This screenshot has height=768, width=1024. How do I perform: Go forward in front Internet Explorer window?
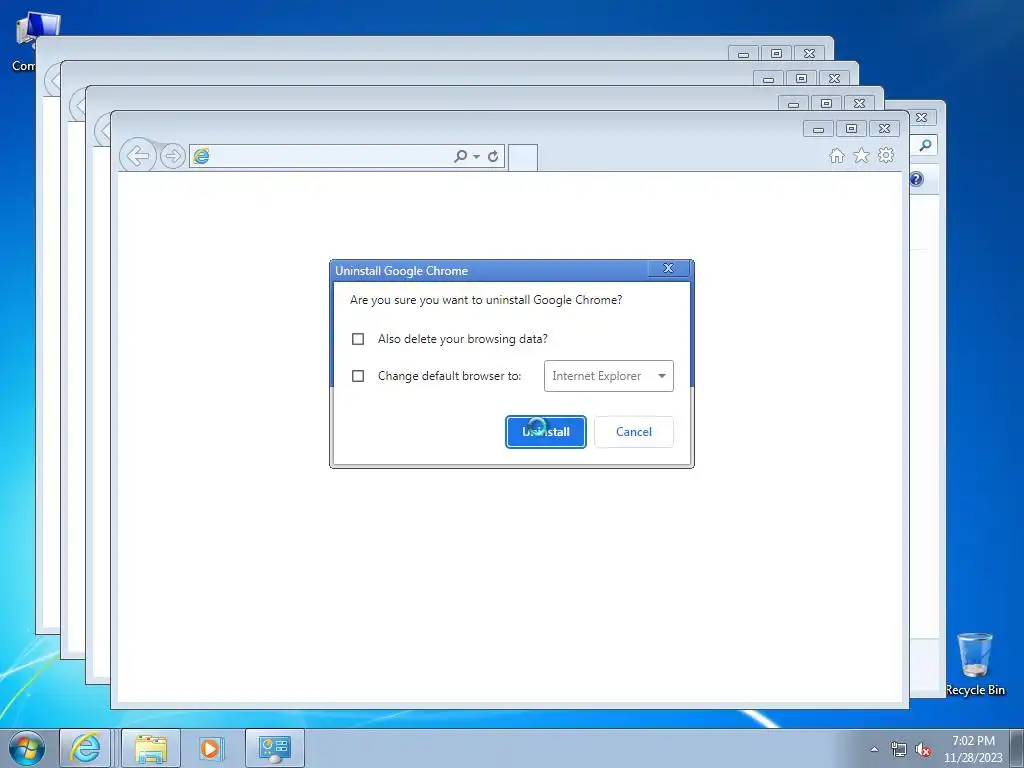coord(173,156)
